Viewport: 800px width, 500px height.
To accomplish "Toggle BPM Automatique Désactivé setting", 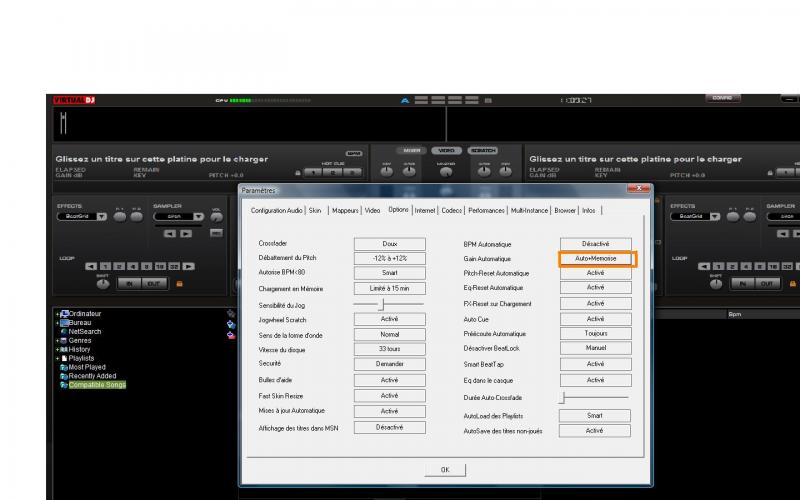I will (x=595, y=243).
